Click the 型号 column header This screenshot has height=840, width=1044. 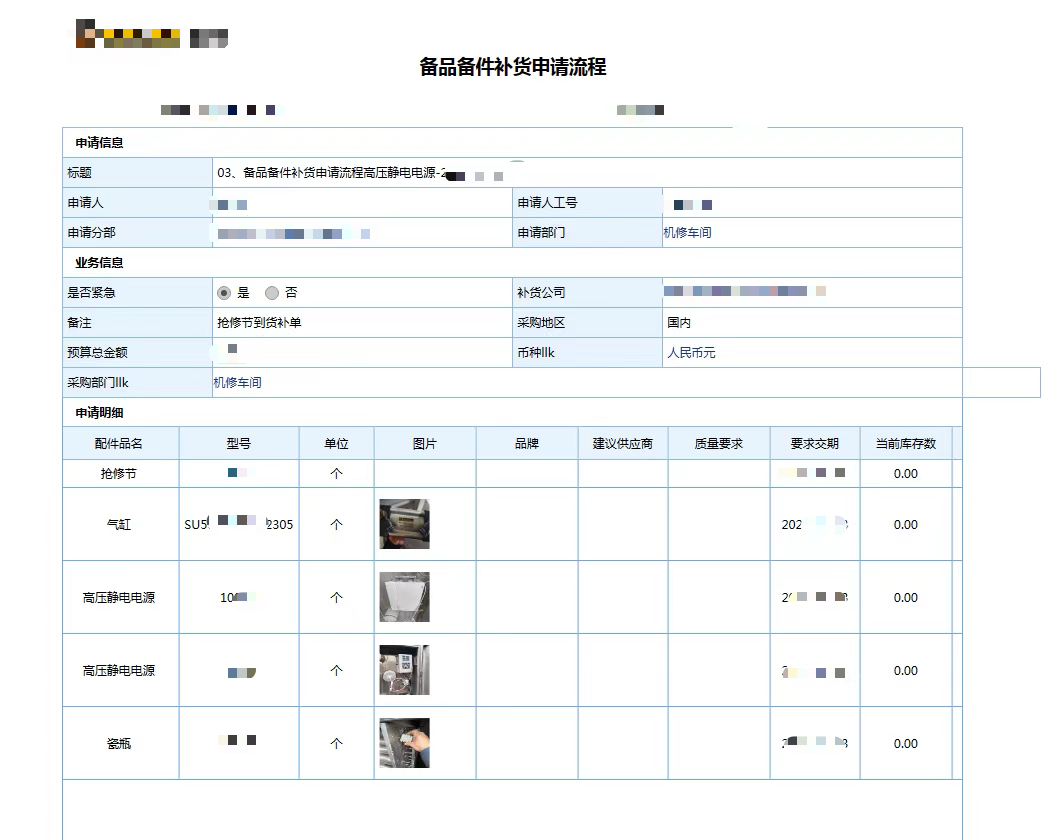238,444
